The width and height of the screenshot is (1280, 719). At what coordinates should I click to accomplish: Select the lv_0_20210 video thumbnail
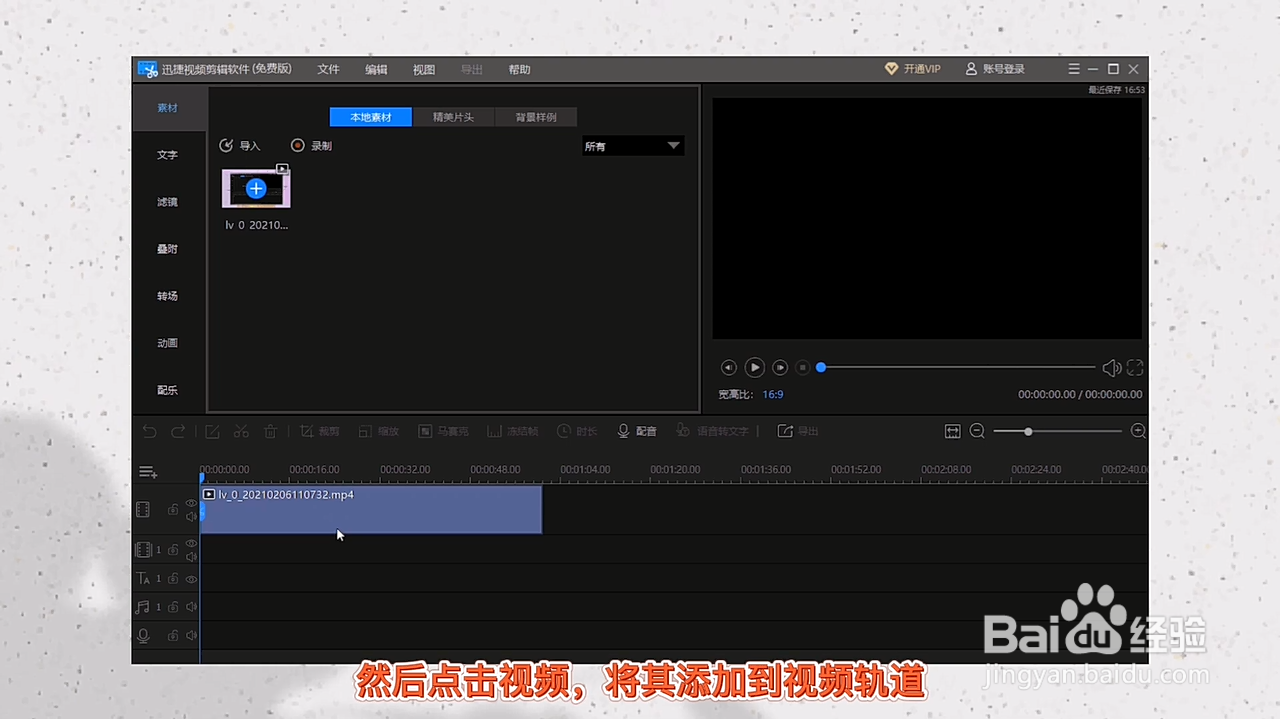click(256, 189)
